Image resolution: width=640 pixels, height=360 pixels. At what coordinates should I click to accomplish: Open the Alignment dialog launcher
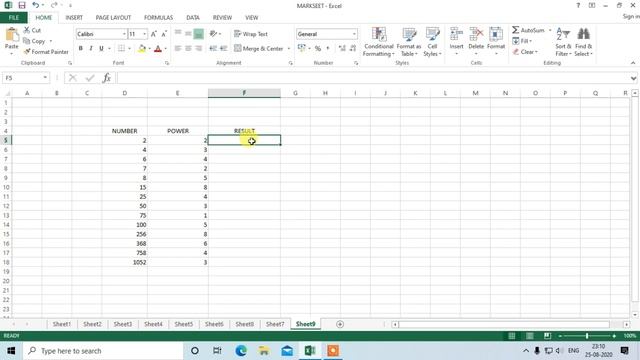(290, 63)
